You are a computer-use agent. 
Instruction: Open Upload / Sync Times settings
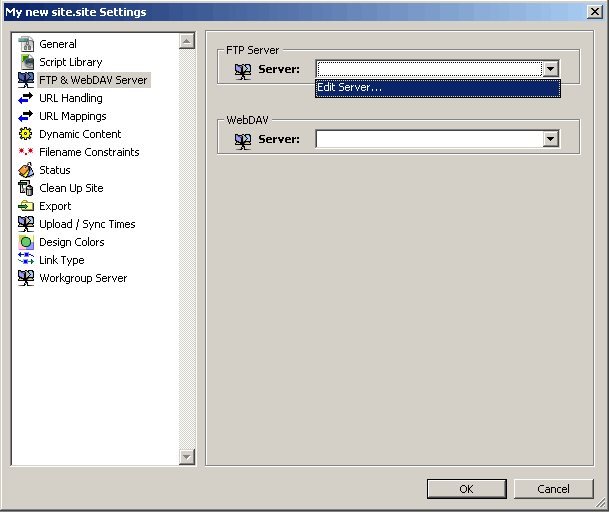pos(87,224)
